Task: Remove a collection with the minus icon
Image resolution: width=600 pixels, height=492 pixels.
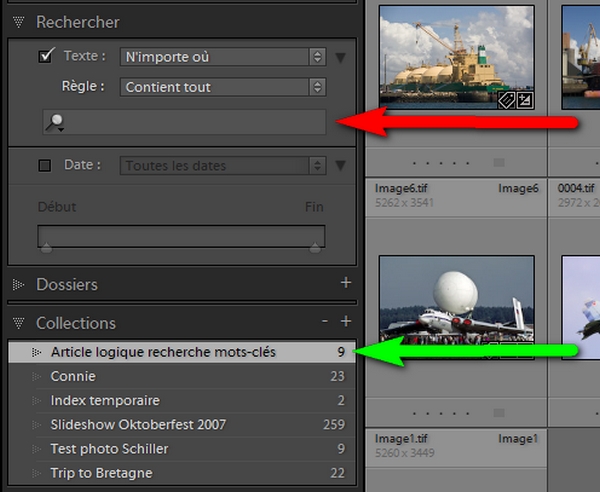Action: 325,322
